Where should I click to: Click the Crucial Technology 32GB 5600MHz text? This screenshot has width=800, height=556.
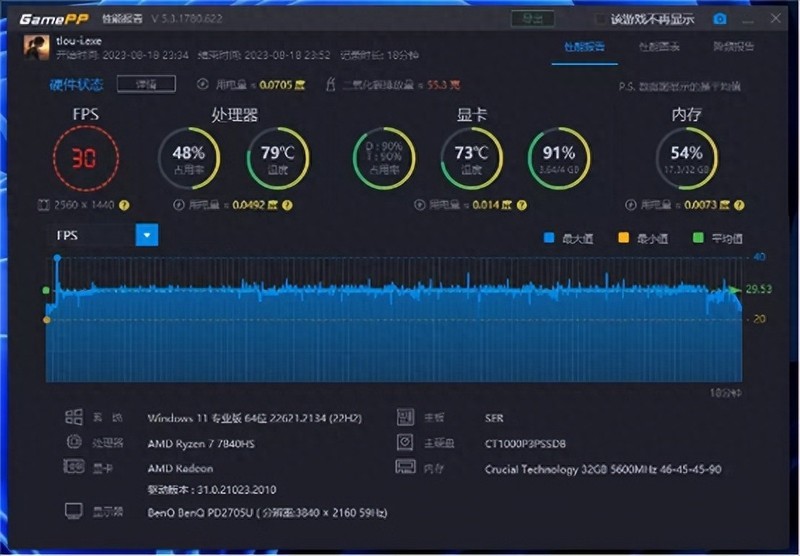point(603,469)
